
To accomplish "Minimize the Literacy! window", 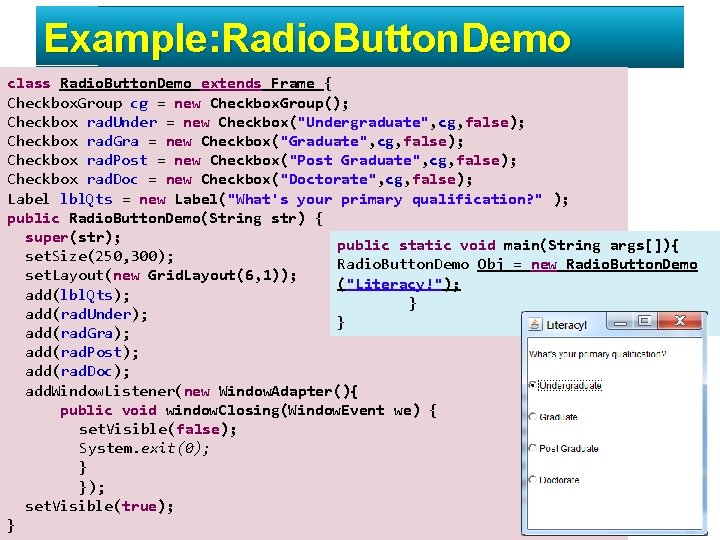I will 620,322.
